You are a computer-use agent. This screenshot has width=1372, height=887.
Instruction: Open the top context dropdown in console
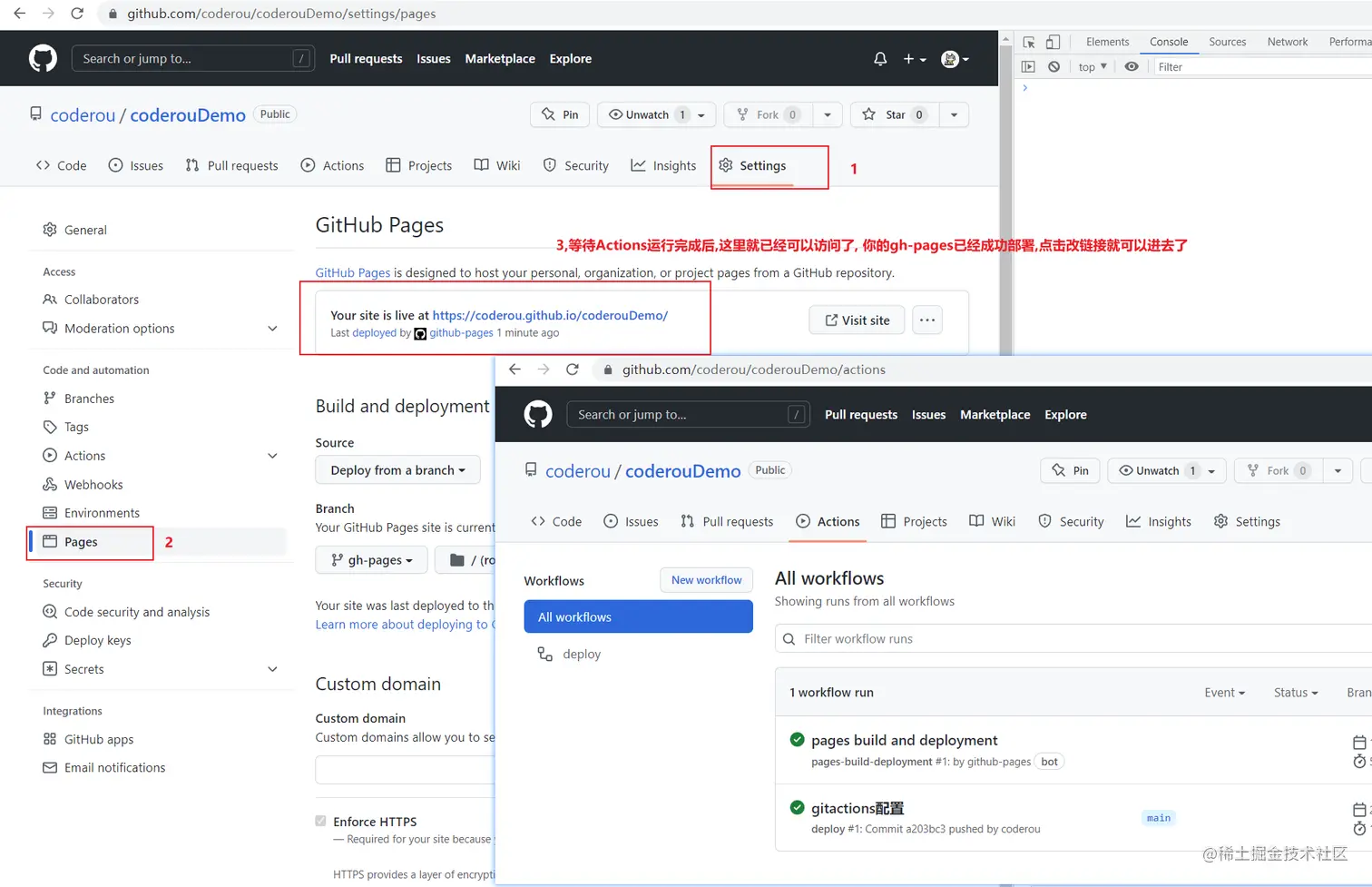click(1093, 67)
